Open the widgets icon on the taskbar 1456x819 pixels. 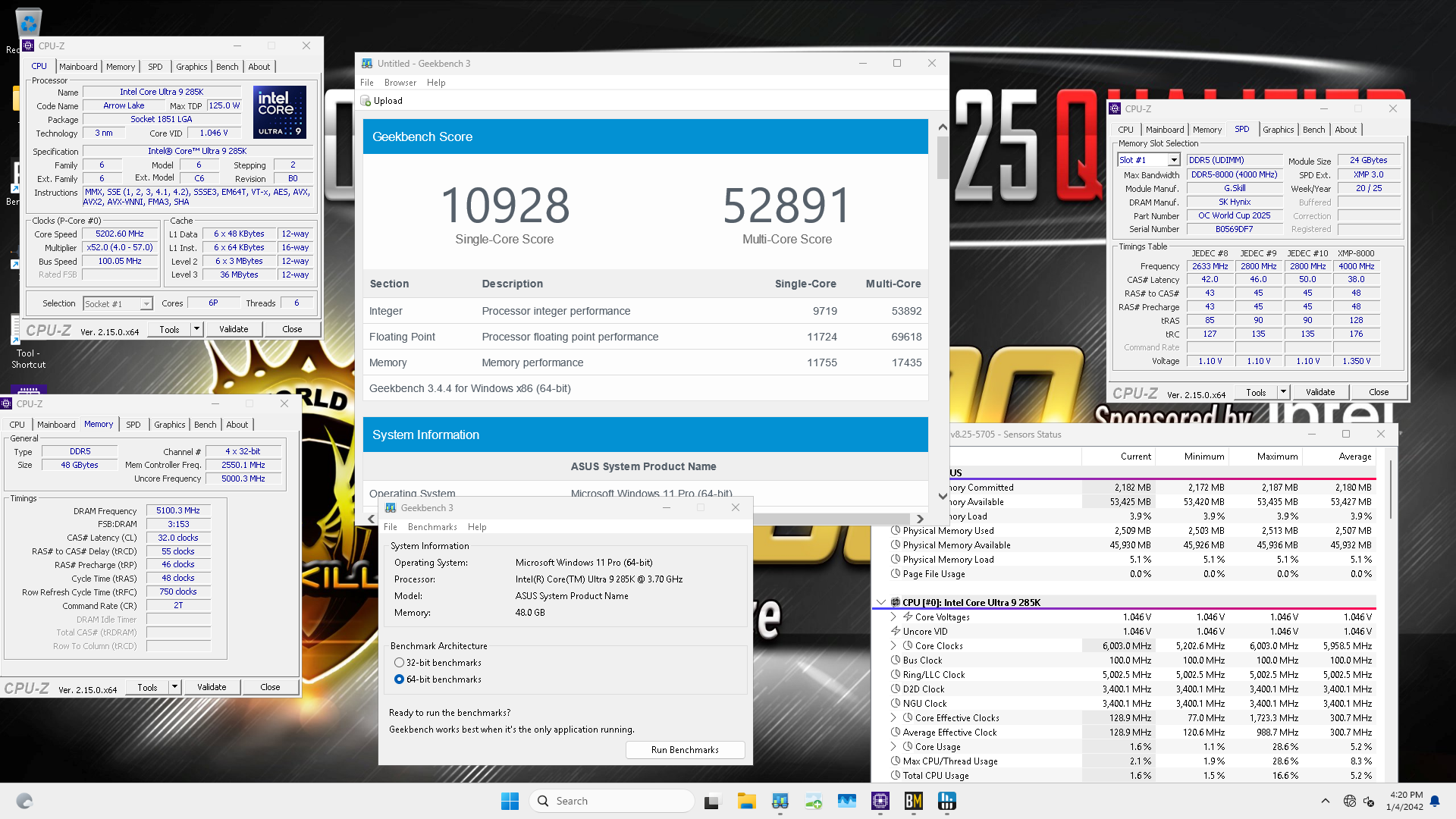pyautogui.click(x=24, y=801)
